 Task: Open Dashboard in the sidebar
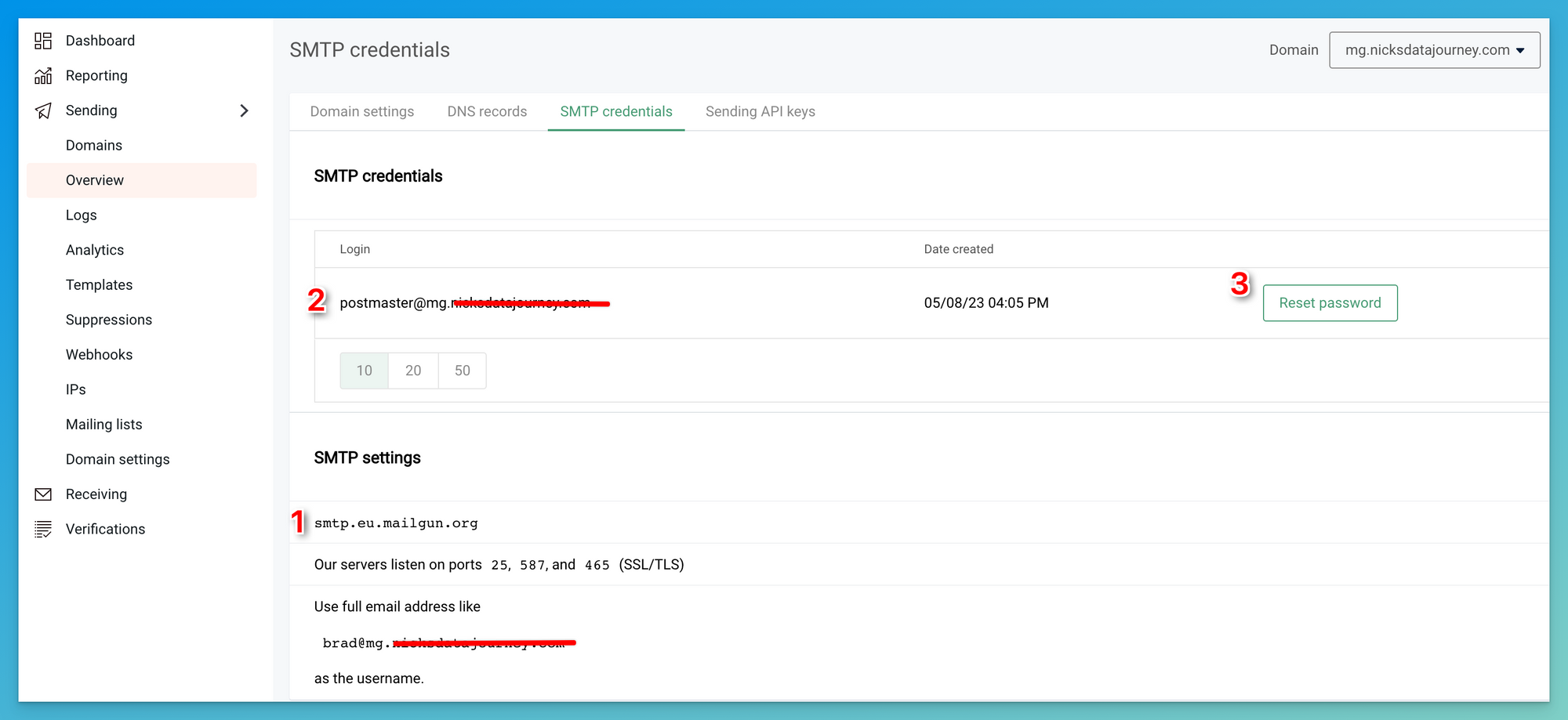100,41
